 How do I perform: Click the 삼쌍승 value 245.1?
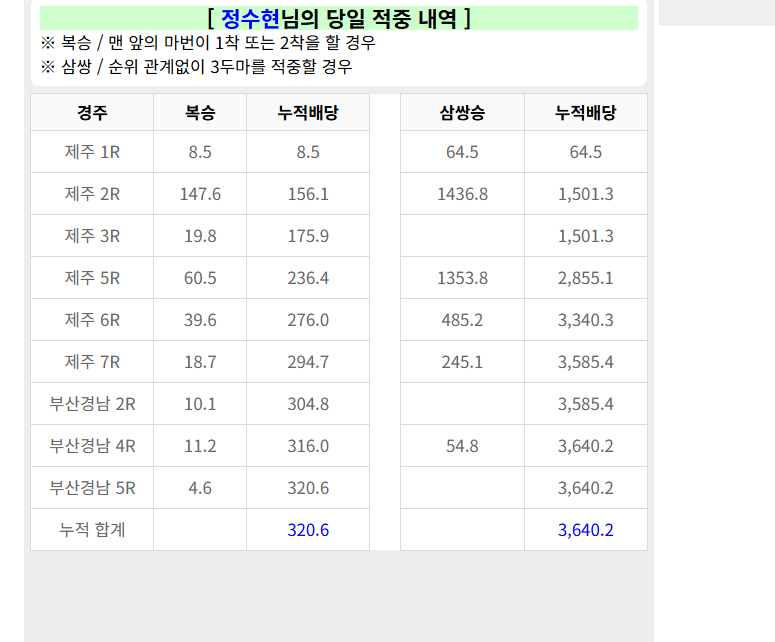pyautogui.click(x=462, y=362)
